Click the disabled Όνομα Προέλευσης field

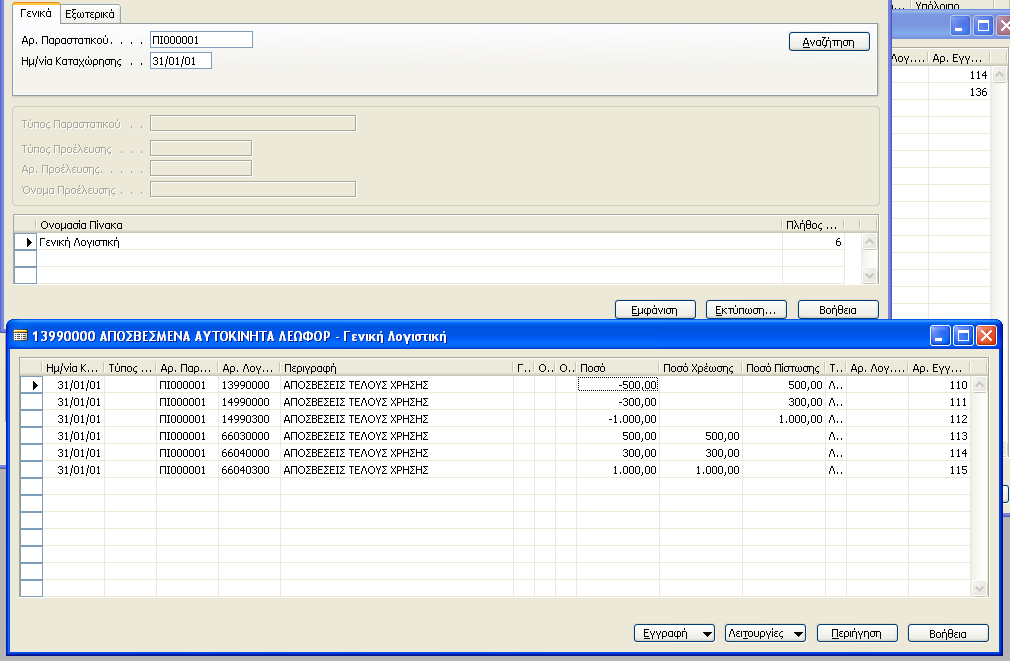(252, 189)
